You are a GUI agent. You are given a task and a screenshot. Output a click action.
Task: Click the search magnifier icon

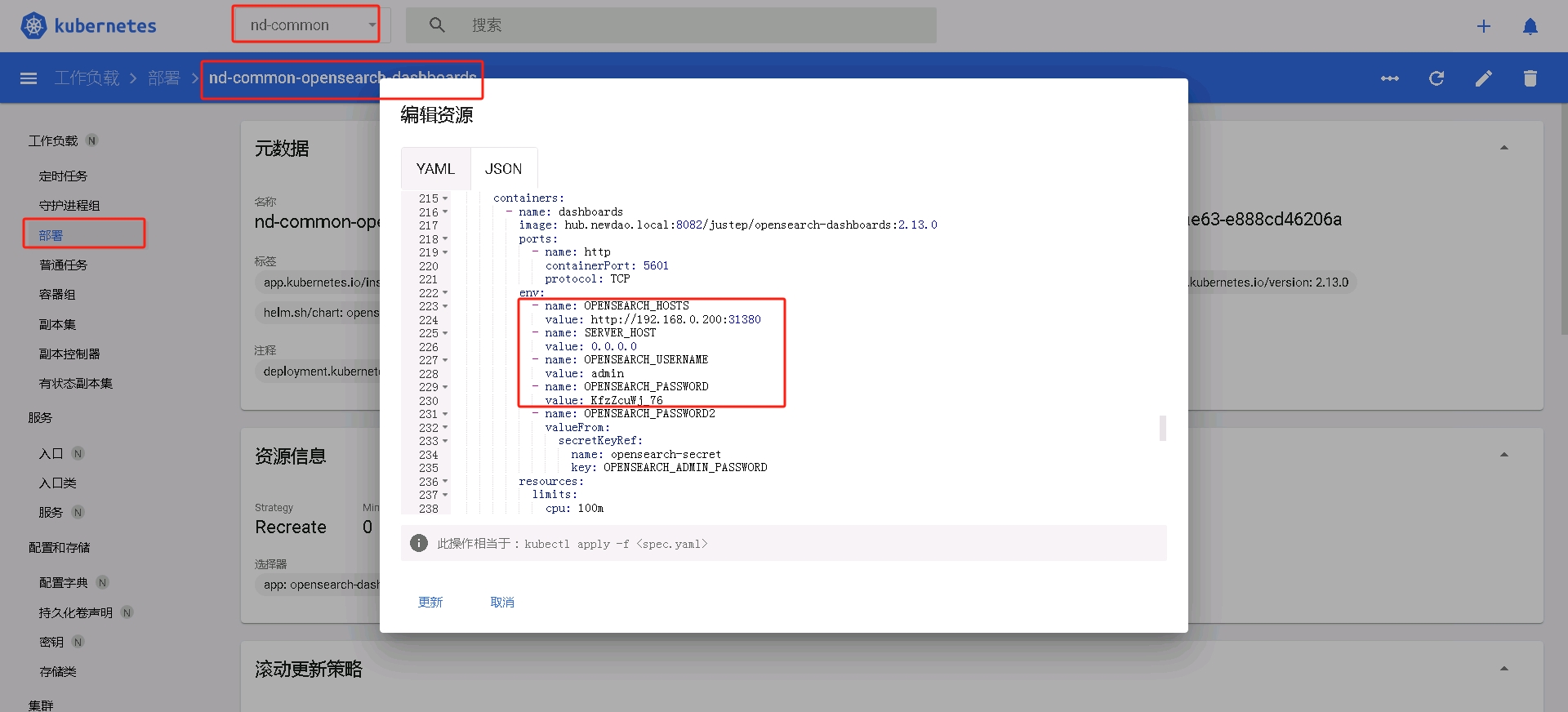[437, 25]
